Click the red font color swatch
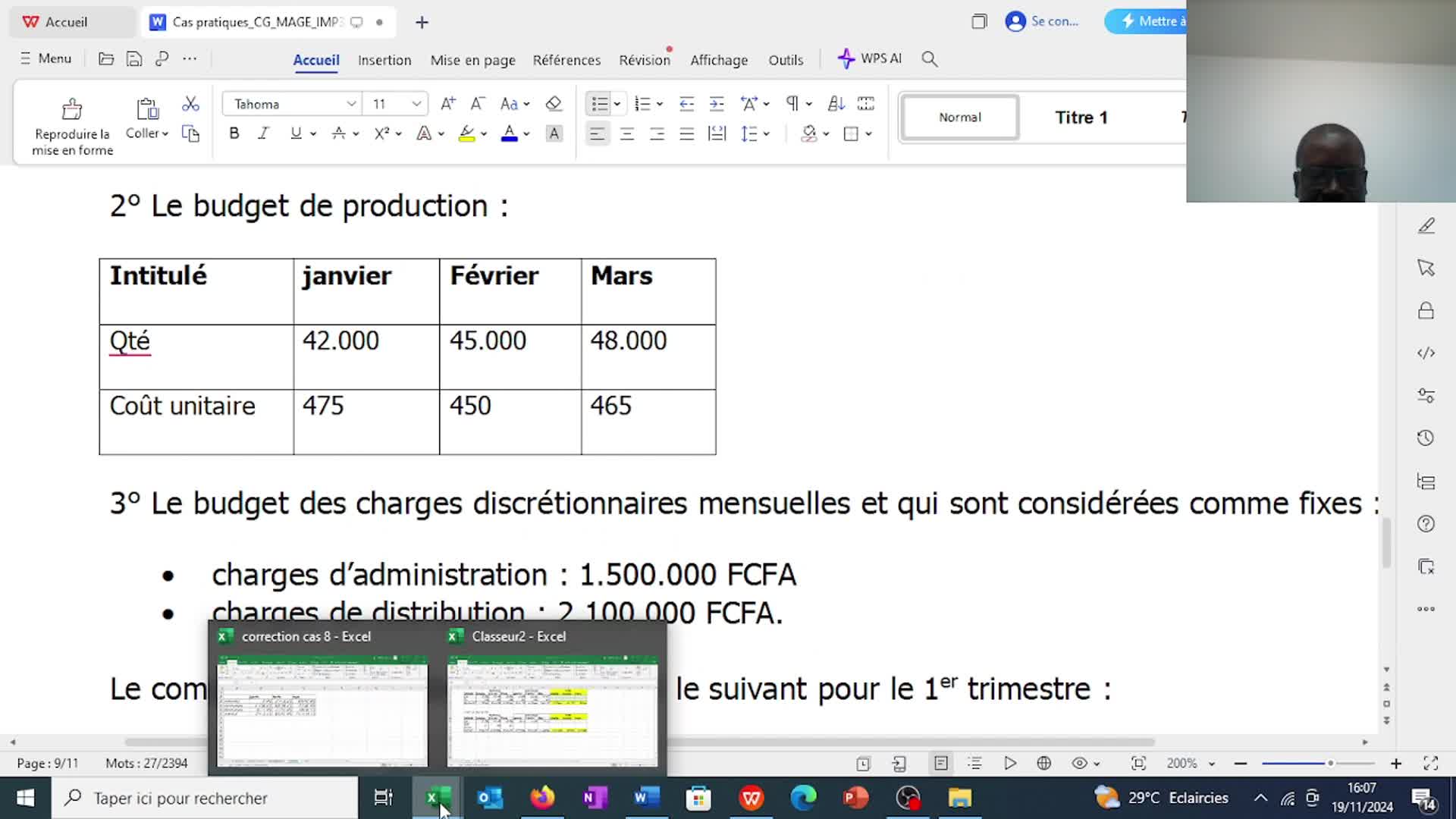Image resolution: width=1456 pixels, height=819 pixels. click(x=510, y=134)
